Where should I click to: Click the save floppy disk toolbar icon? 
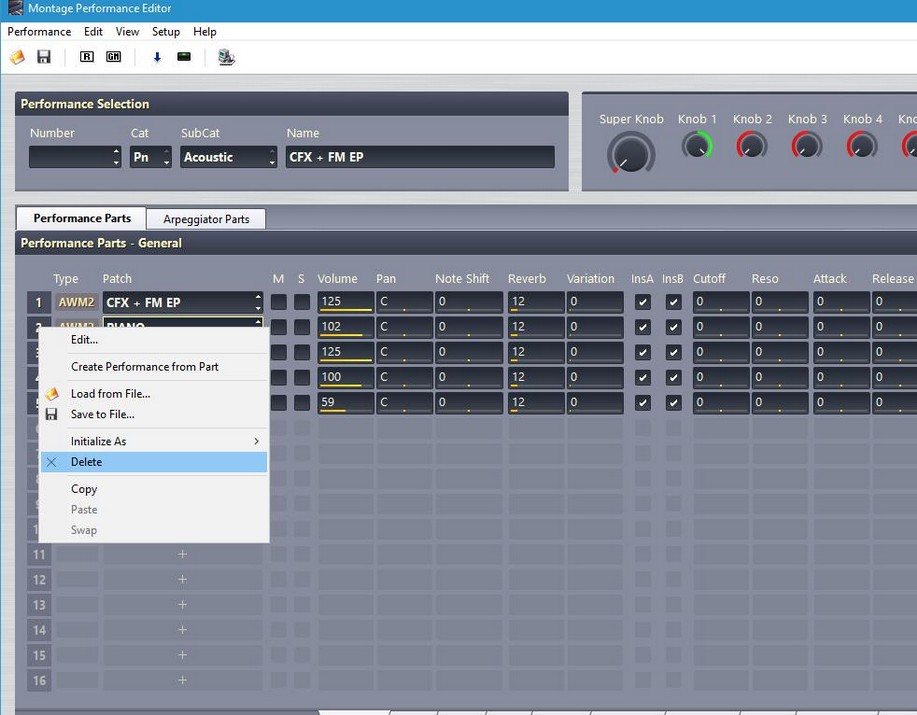(x=44, y=57)
